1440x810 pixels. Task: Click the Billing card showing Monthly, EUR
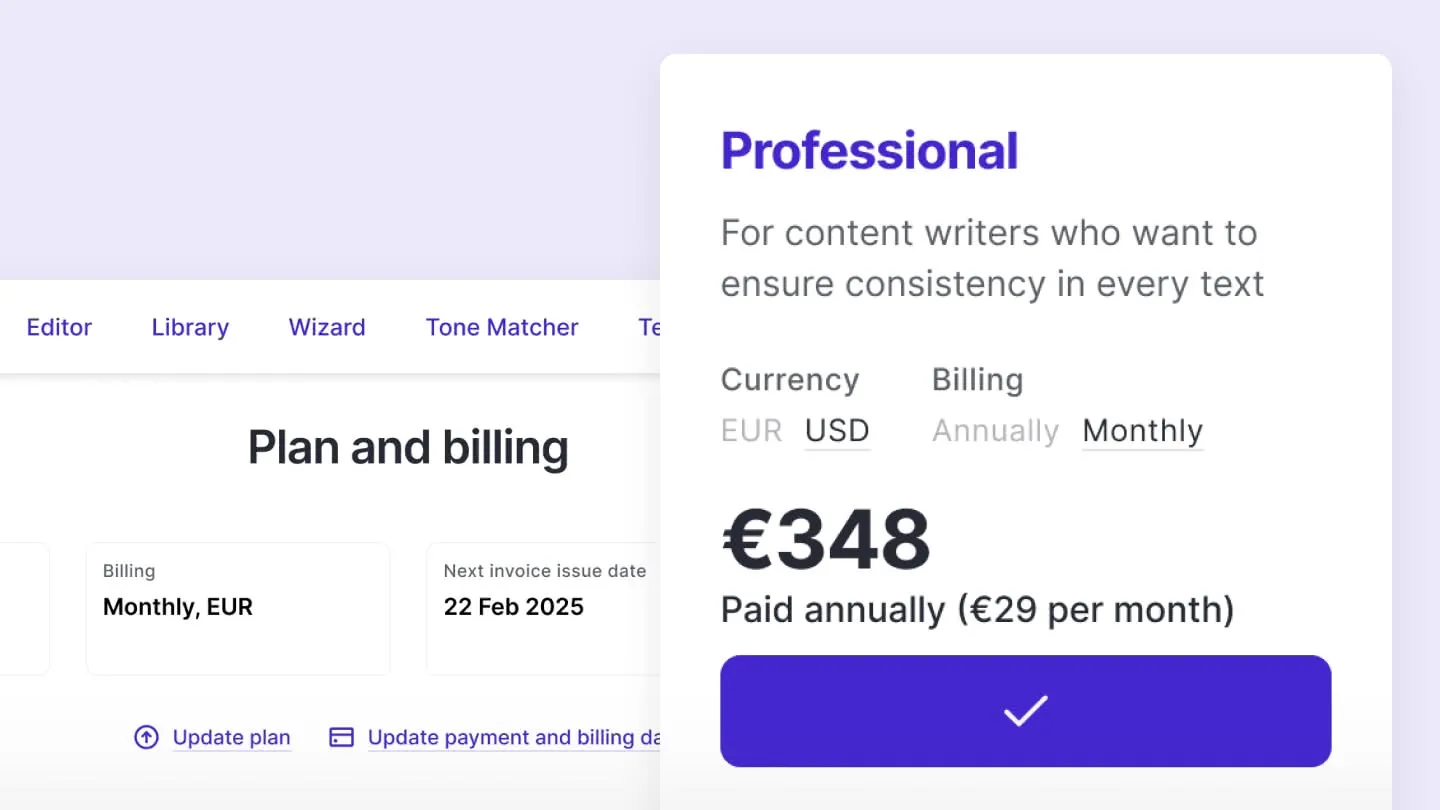238,608
